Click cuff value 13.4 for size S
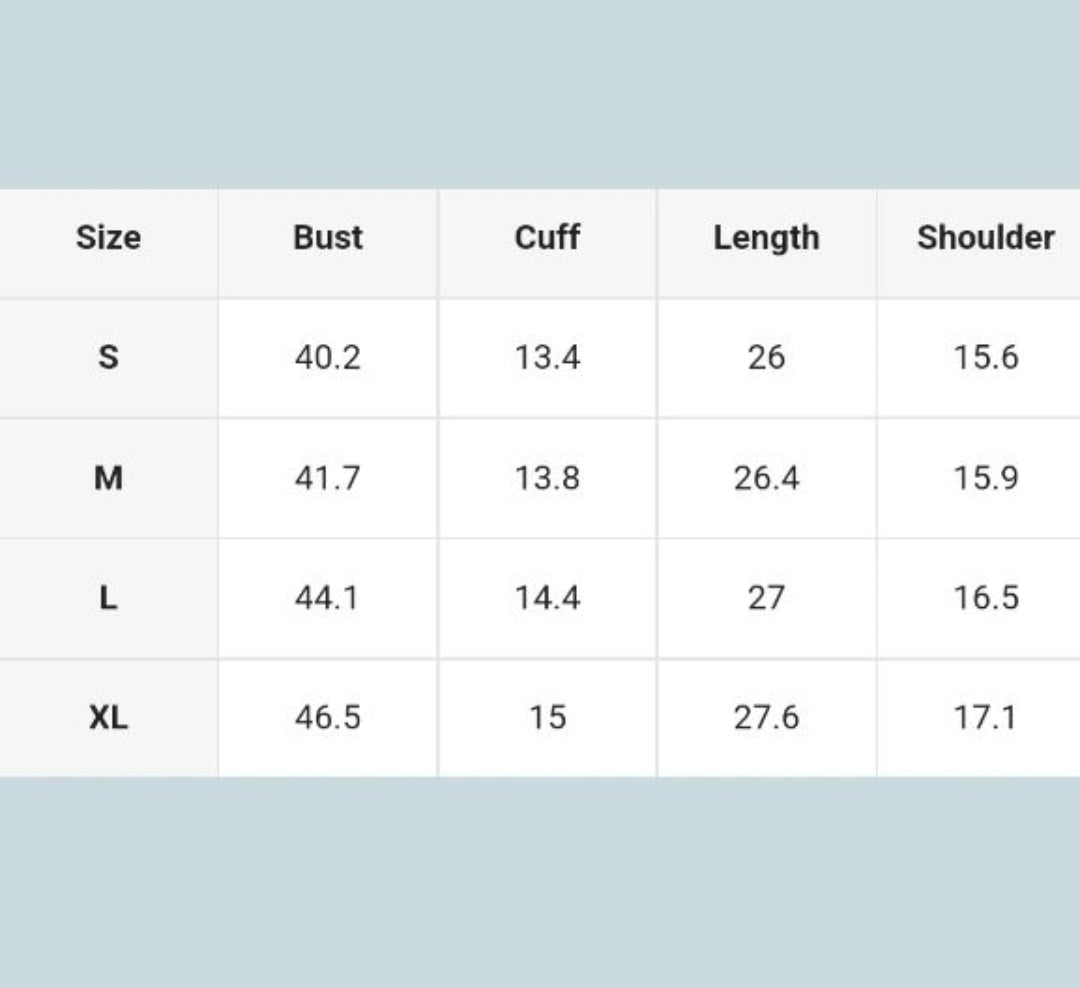Image resolution: width=1080 pixels, height=988 pixels. (x=547, y=357)
